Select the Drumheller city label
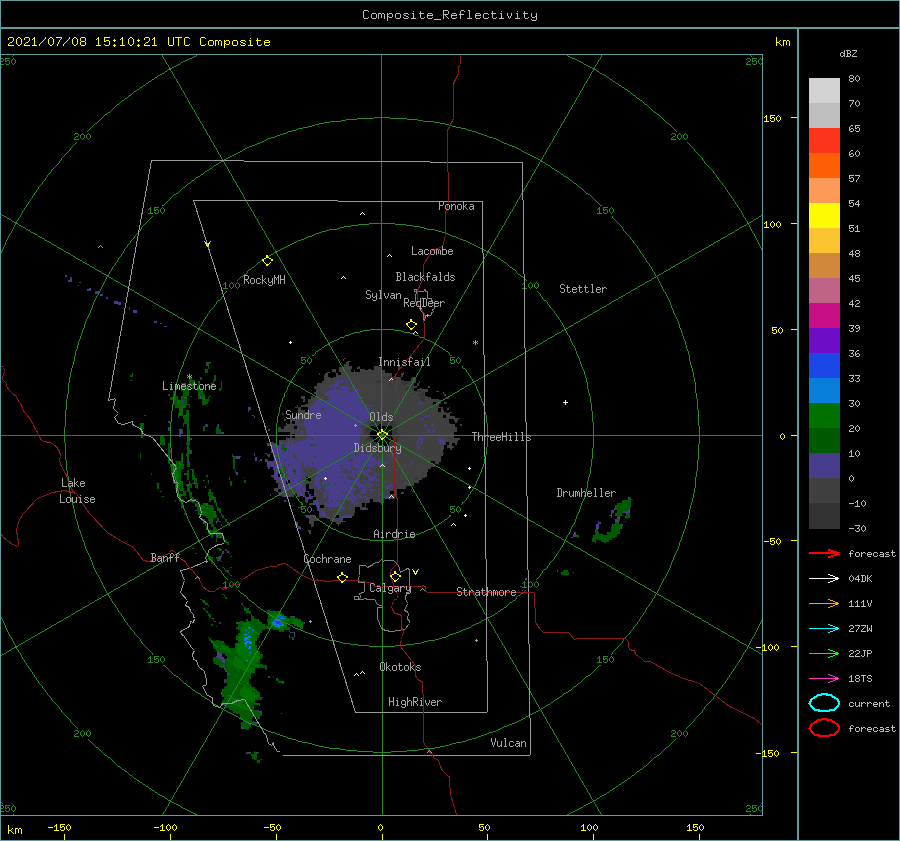 pyautogui.click(x=586, y=493)
